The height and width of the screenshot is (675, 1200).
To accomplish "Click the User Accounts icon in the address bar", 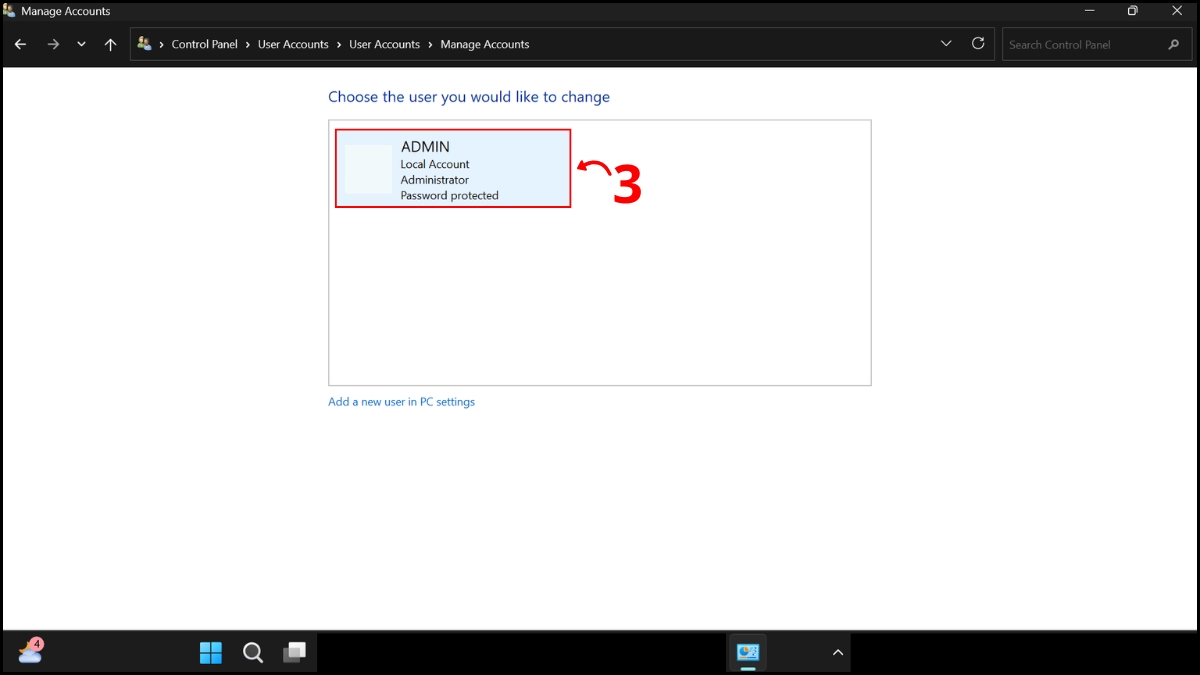I will point(144,44).
